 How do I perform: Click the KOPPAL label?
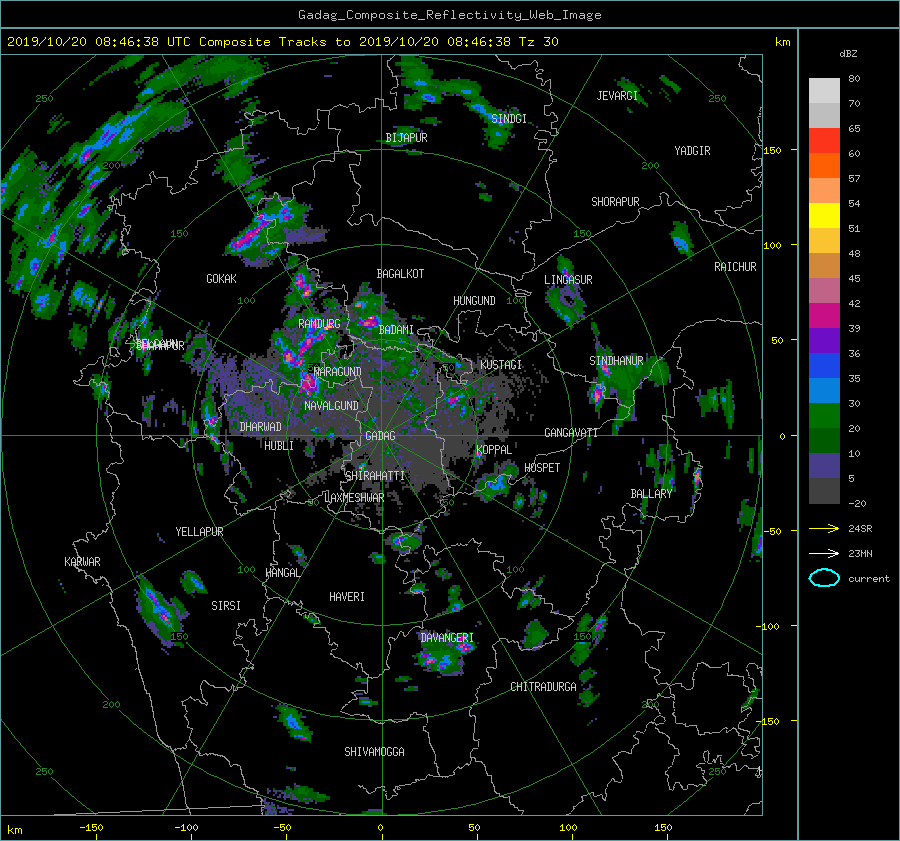point(494,450)
